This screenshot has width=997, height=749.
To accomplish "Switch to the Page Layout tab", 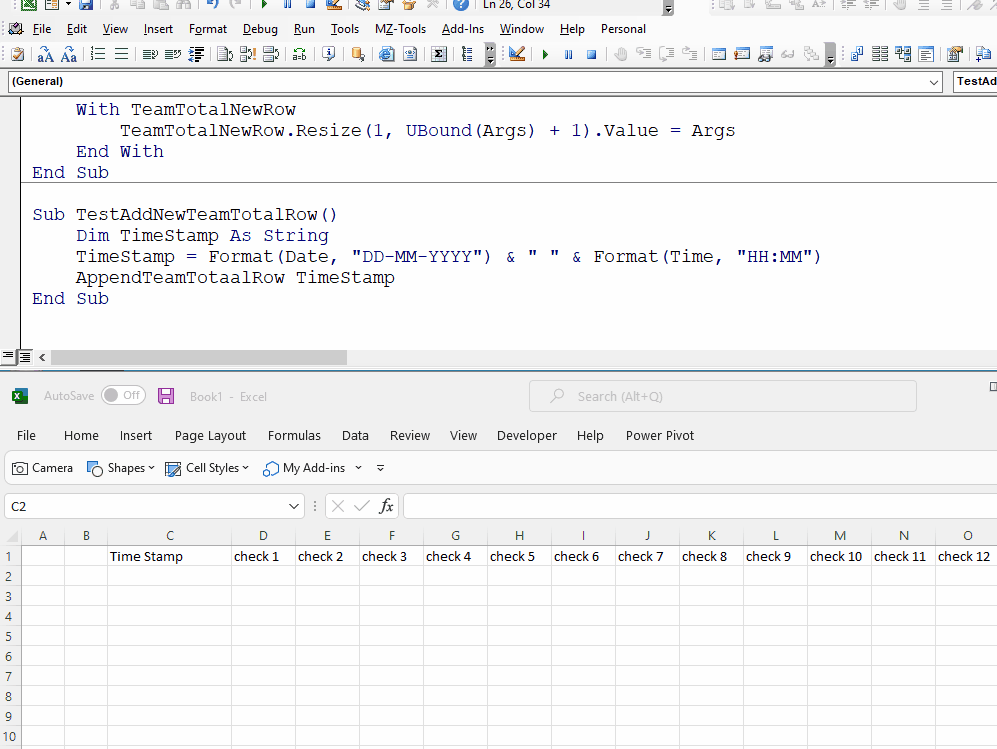I will [x=210, y=436].
